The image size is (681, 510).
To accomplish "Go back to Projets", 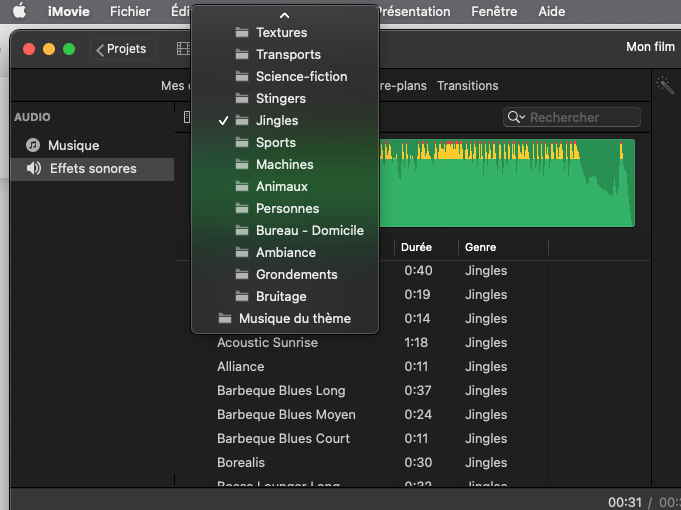I will (121, 48).
